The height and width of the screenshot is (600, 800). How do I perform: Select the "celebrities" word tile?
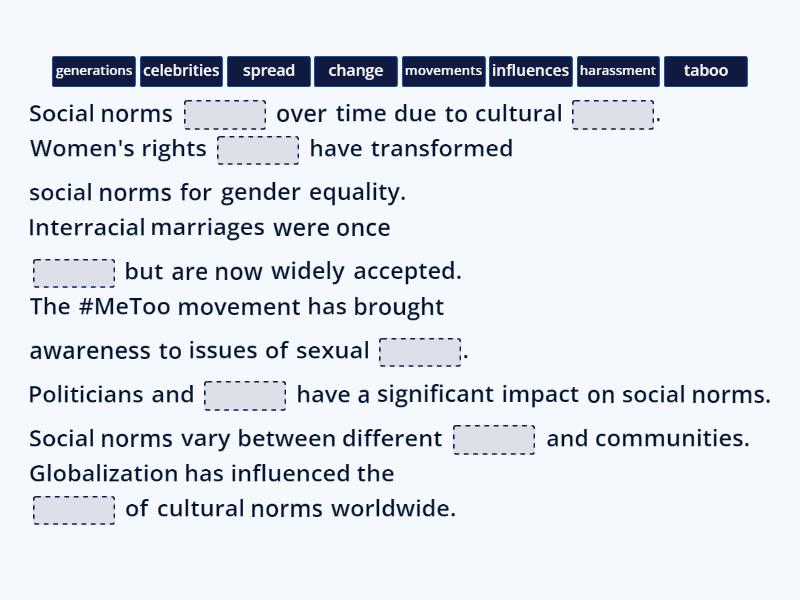pyautogui.click(x=181, y=71)
